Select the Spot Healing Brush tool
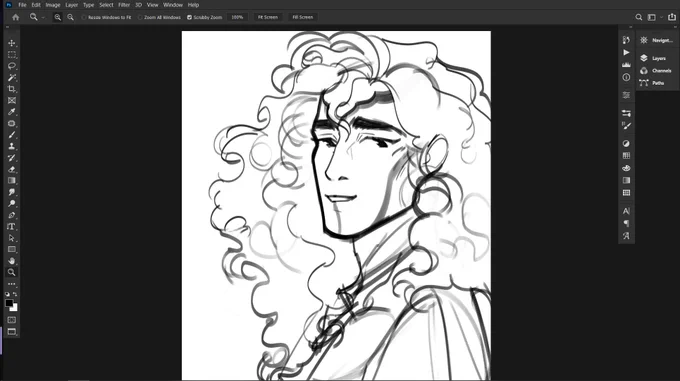The width and height of the screenshot is (680, 381). [x=12, y=124]
